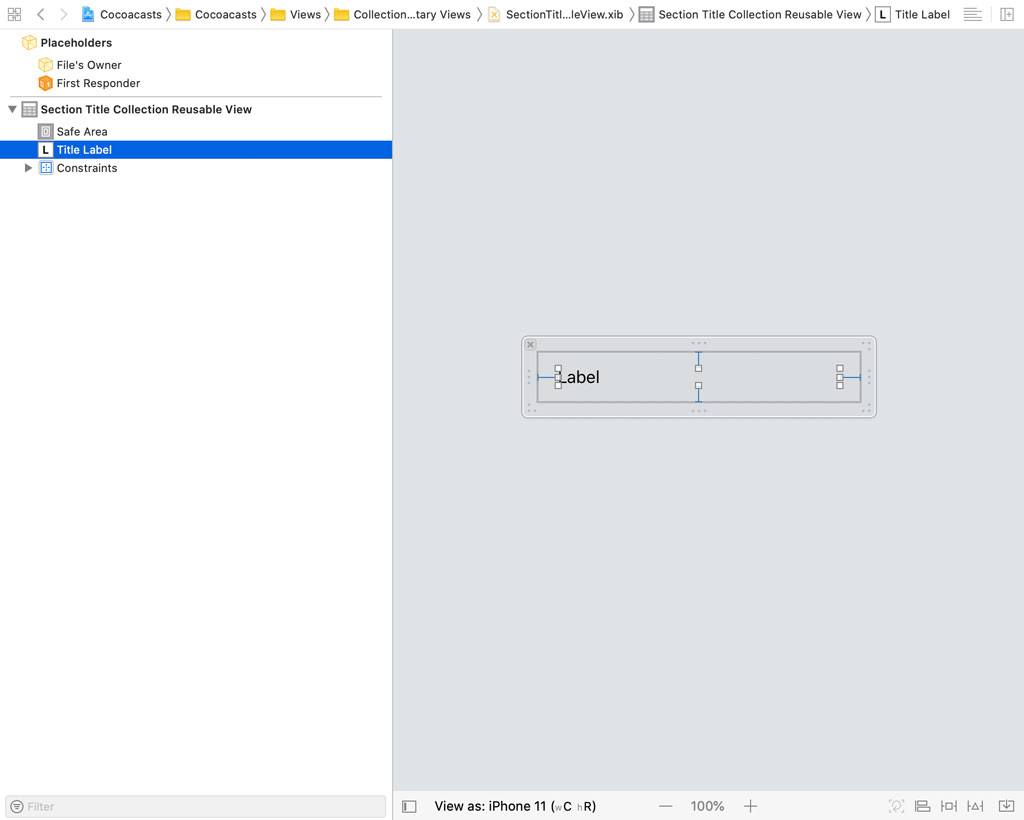Image resolution: width=1024 pixels, height=820 pixels.
Task: Open the Add New Constraints popover
Action: click(x=974, y=806)
